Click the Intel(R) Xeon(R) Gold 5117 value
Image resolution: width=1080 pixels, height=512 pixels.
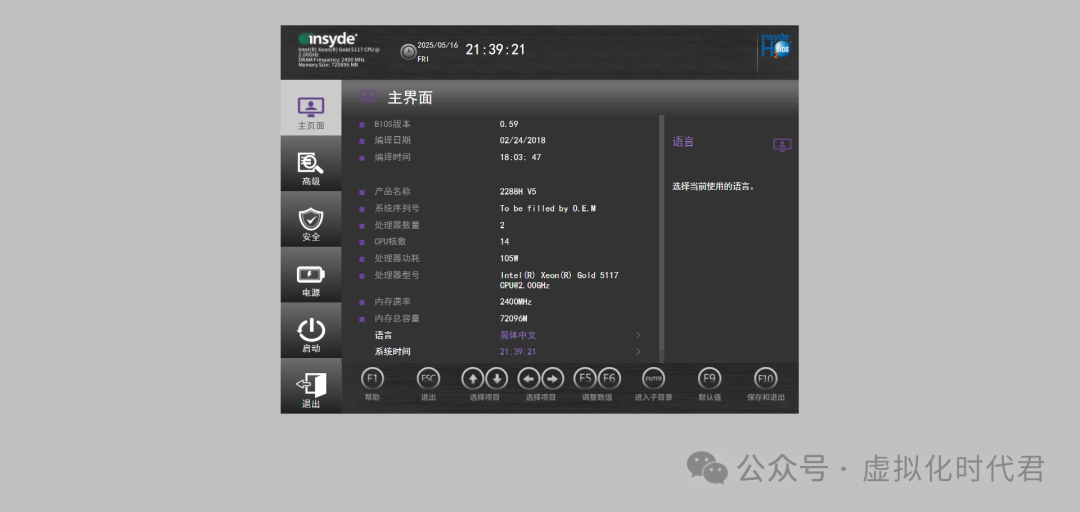pyautogui.click(x=559, y=280)
